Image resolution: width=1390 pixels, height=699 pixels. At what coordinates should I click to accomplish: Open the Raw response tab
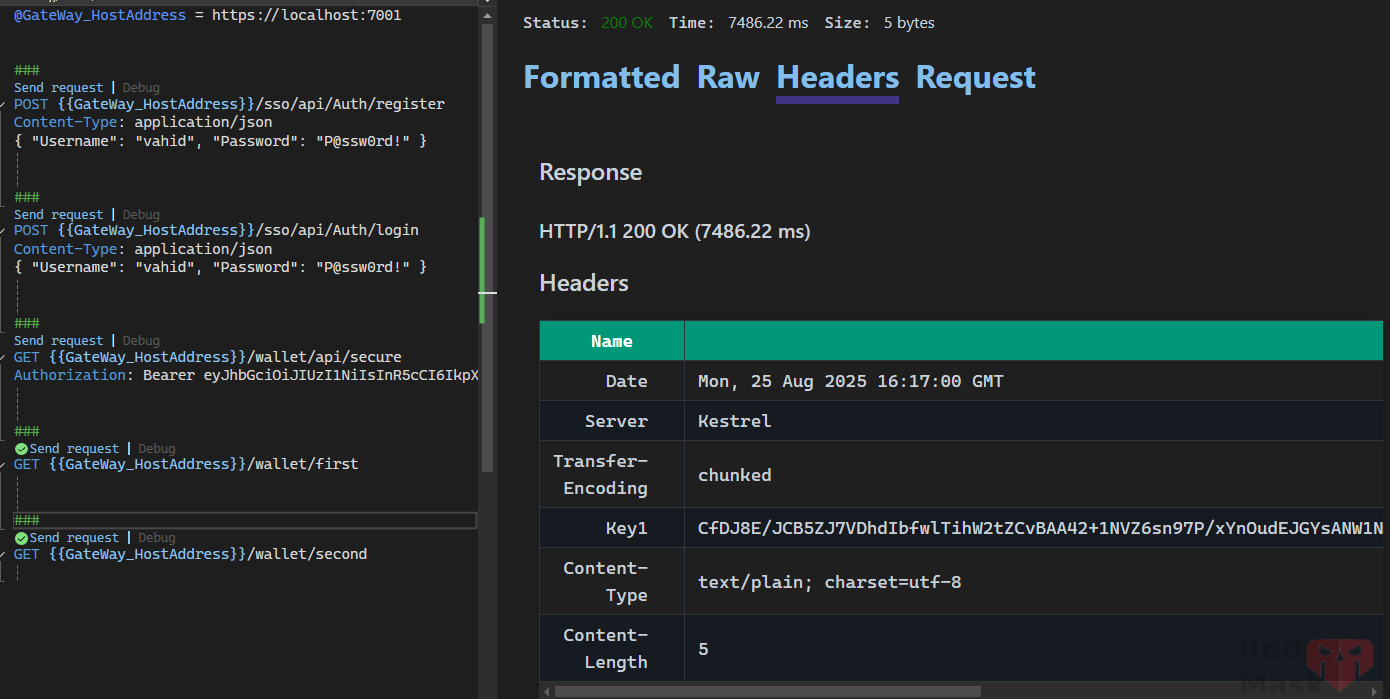(727, 77)
